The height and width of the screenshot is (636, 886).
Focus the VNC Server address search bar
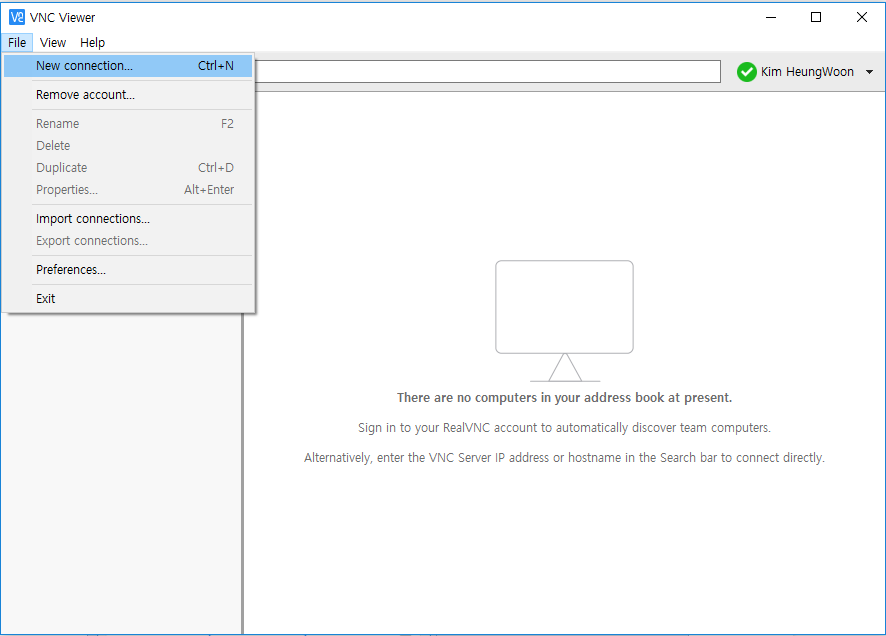(487, 72)
